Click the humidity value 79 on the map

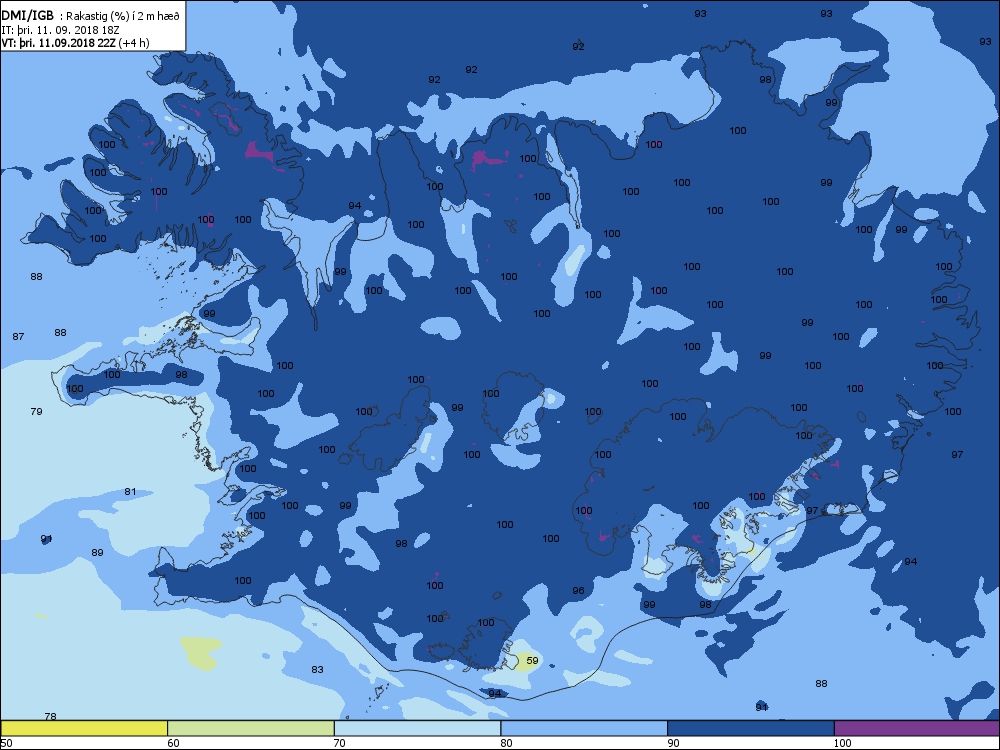[x=36, y=411]
